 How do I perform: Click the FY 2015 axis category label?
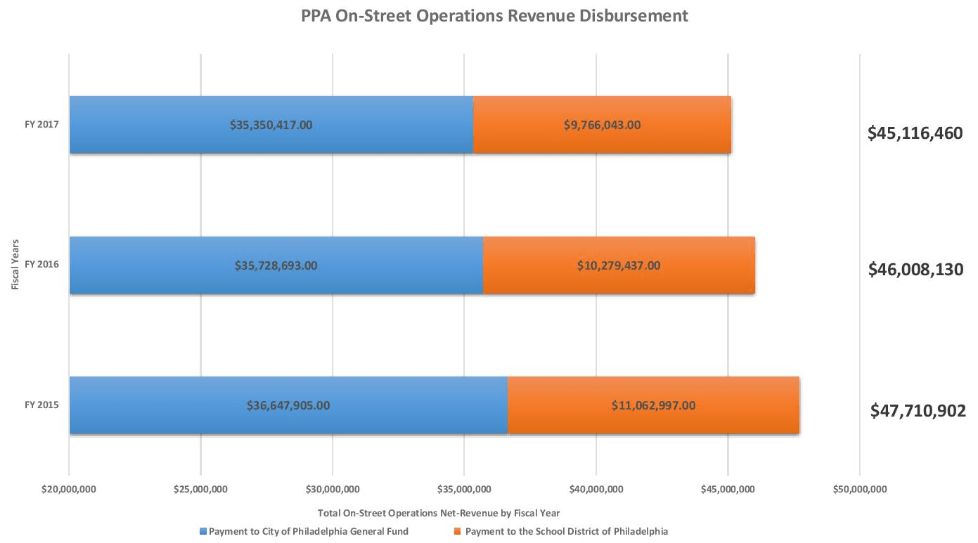coord(41,405)
